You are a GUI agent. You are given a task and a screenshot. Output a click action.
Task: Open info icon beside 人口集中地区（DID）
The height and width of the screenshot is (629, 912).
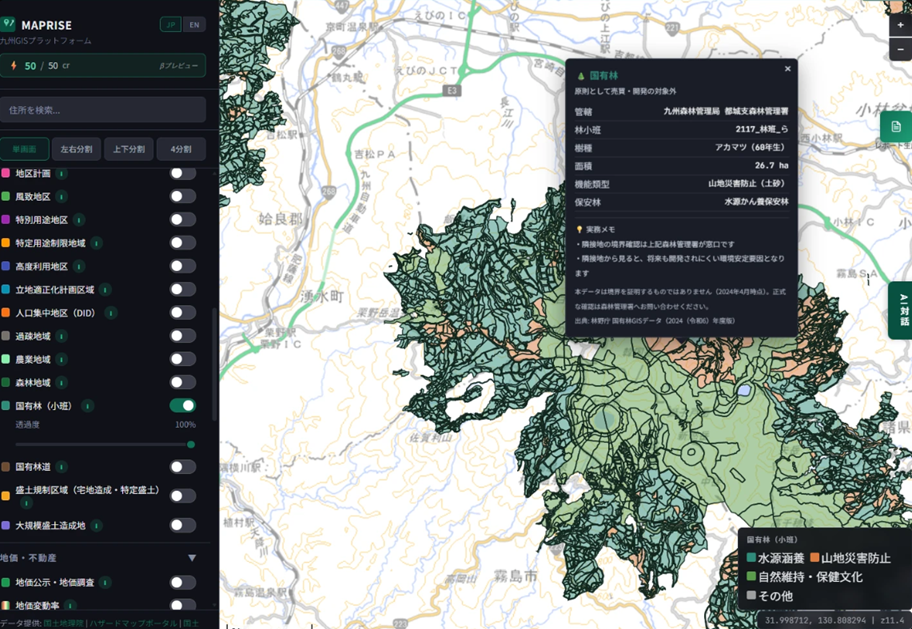[111, 313]
